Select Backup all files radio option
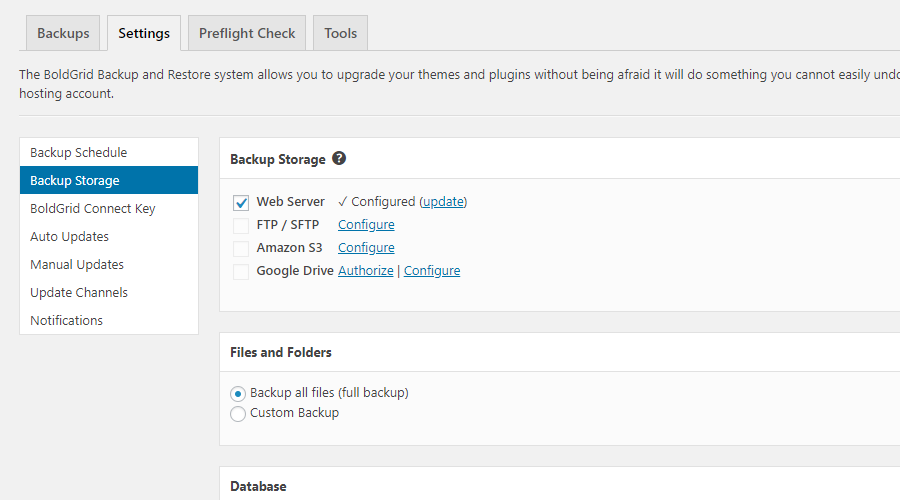This screenshot has height=500, width=900. (x=238, y=393)
